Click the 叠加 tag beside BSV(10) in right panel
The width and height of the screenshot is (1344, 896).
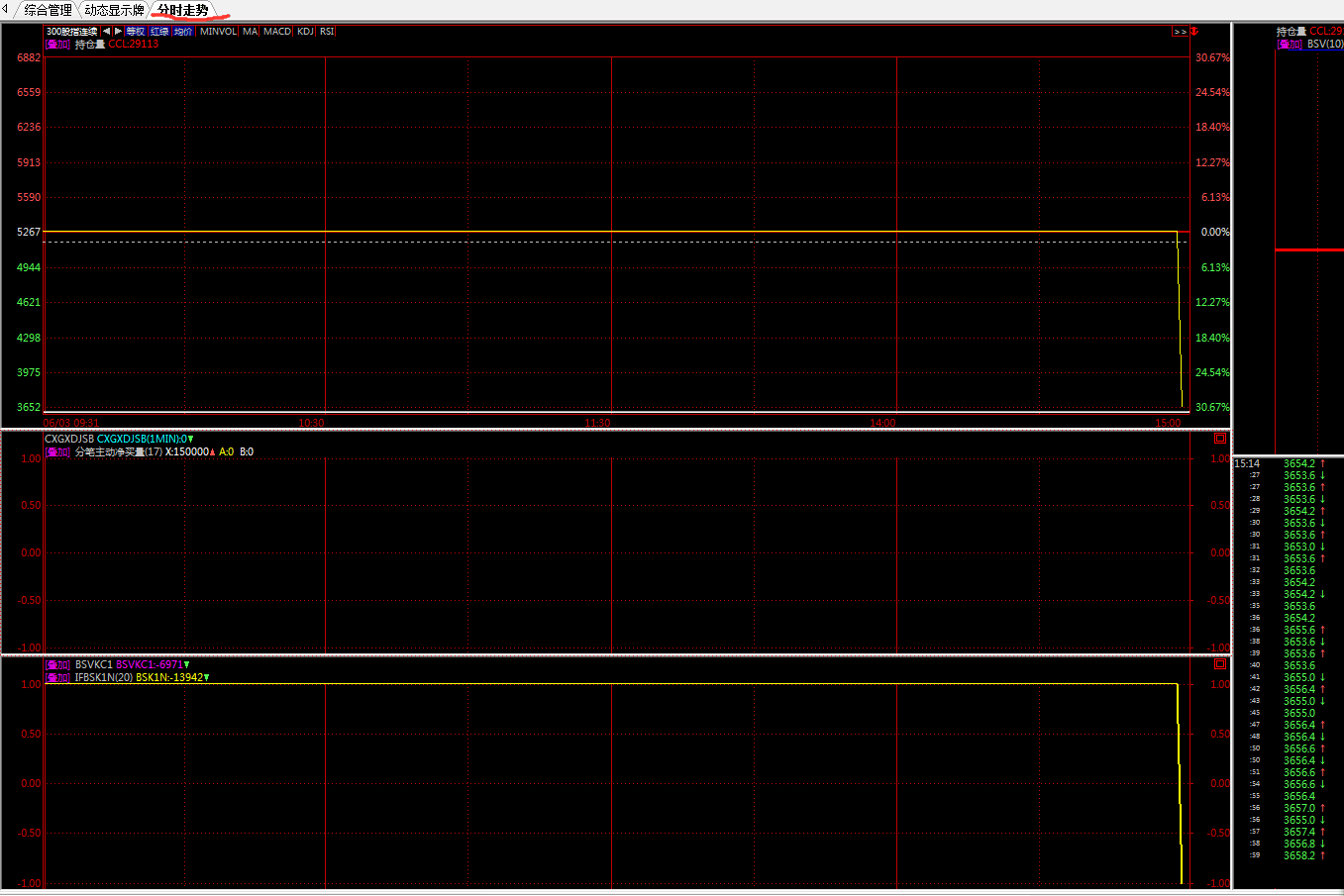tap(1289, 45)
